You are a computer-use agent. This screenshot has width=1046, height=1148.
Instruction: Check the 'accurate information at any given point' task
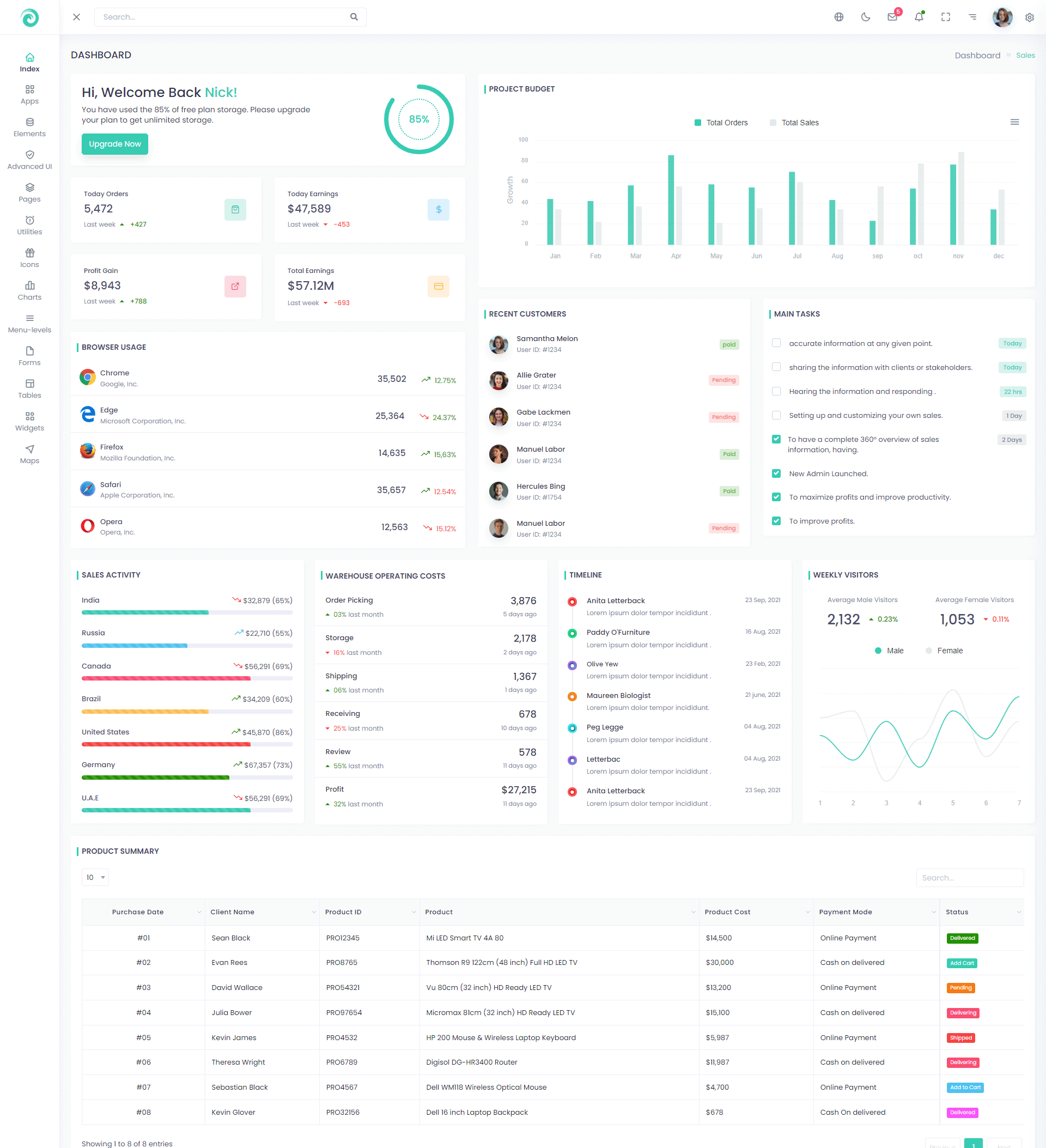tap(776, 343)
